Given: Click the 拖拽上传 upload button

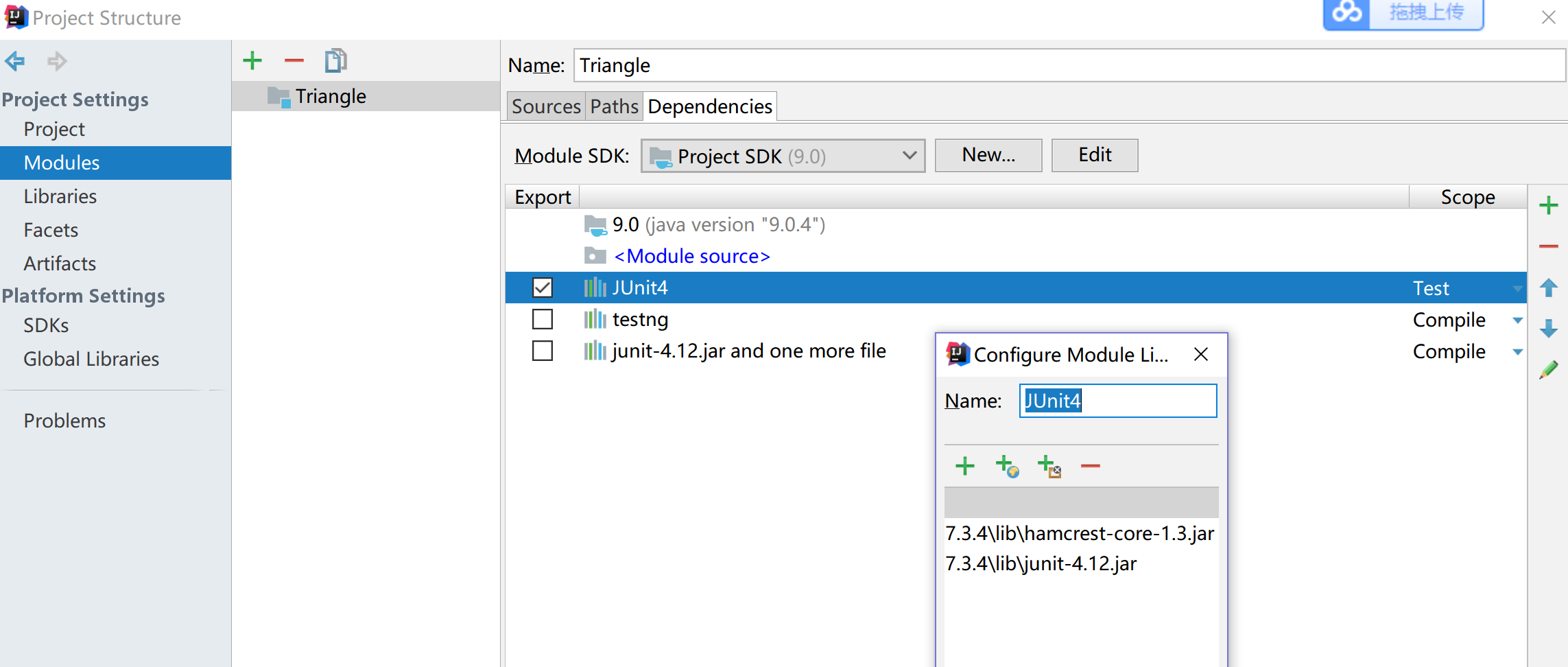Looking at the screenshot, I should 1426,13.
